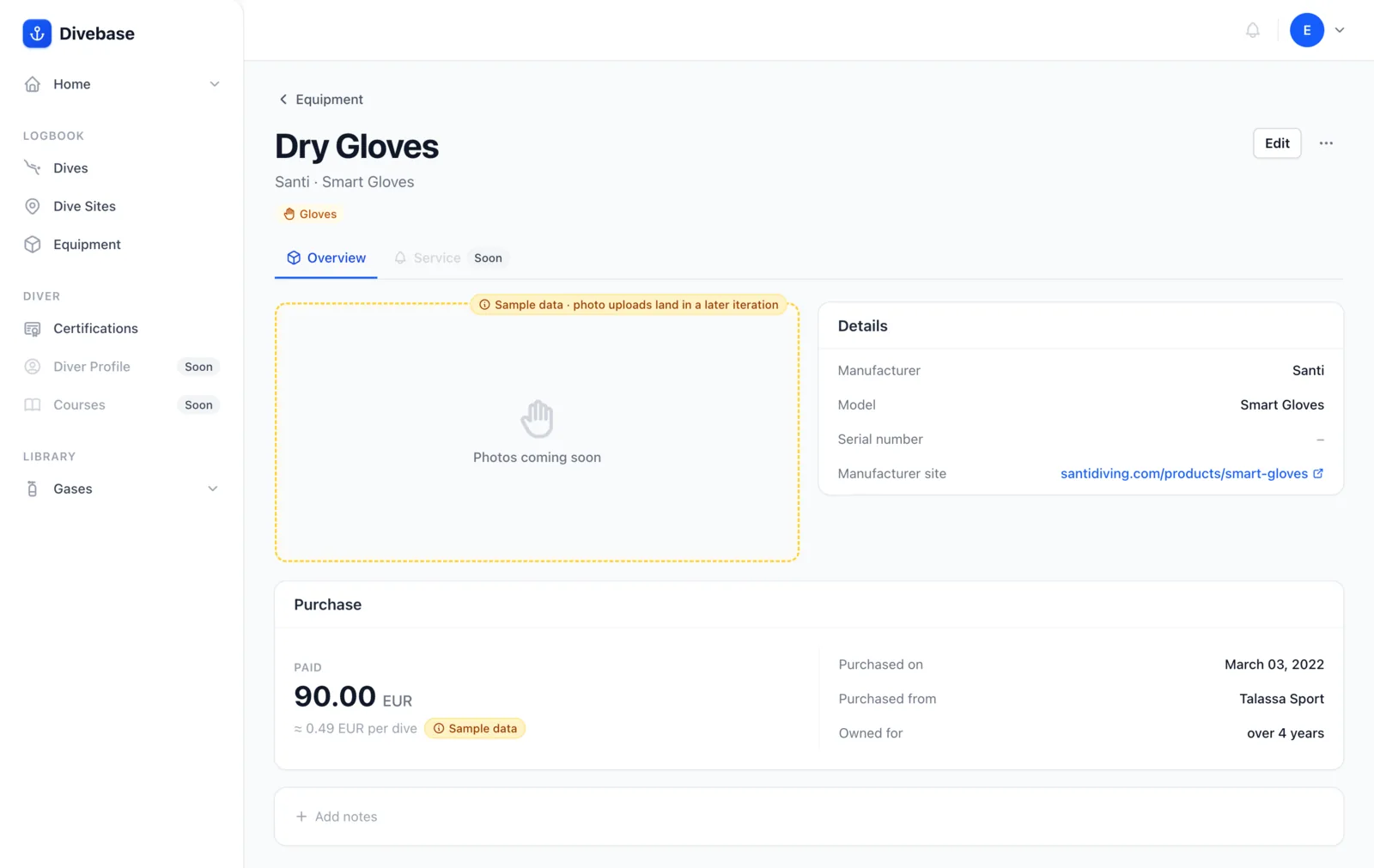This screenshot has height=868, width=1374.
Task: Click the hand icon in the photo placeholder
Action: coord(538,419)
